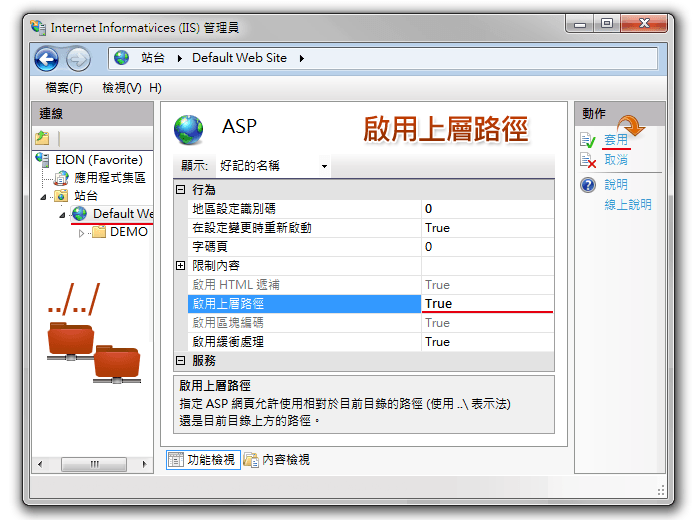Go back with the blue back arrow
Screen dimensions: 700x520
point(47,59)
